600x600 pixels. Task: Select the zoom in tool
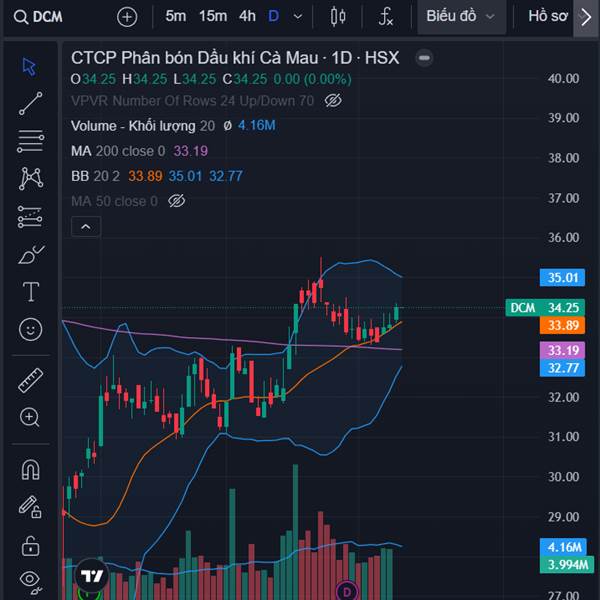click(30, 417)
